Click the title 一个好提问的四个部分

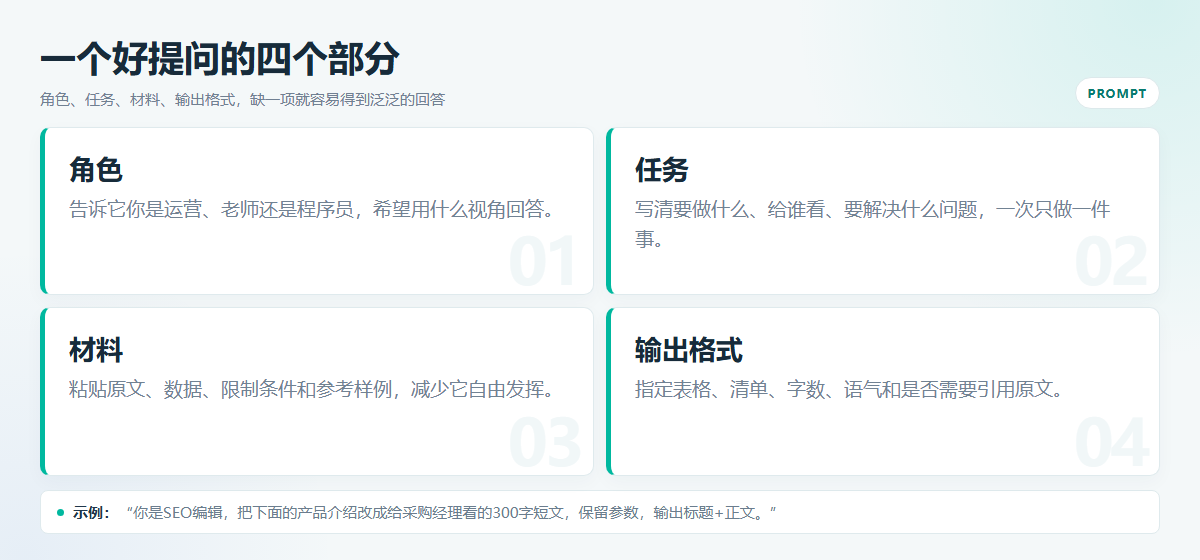click(219, 59)
